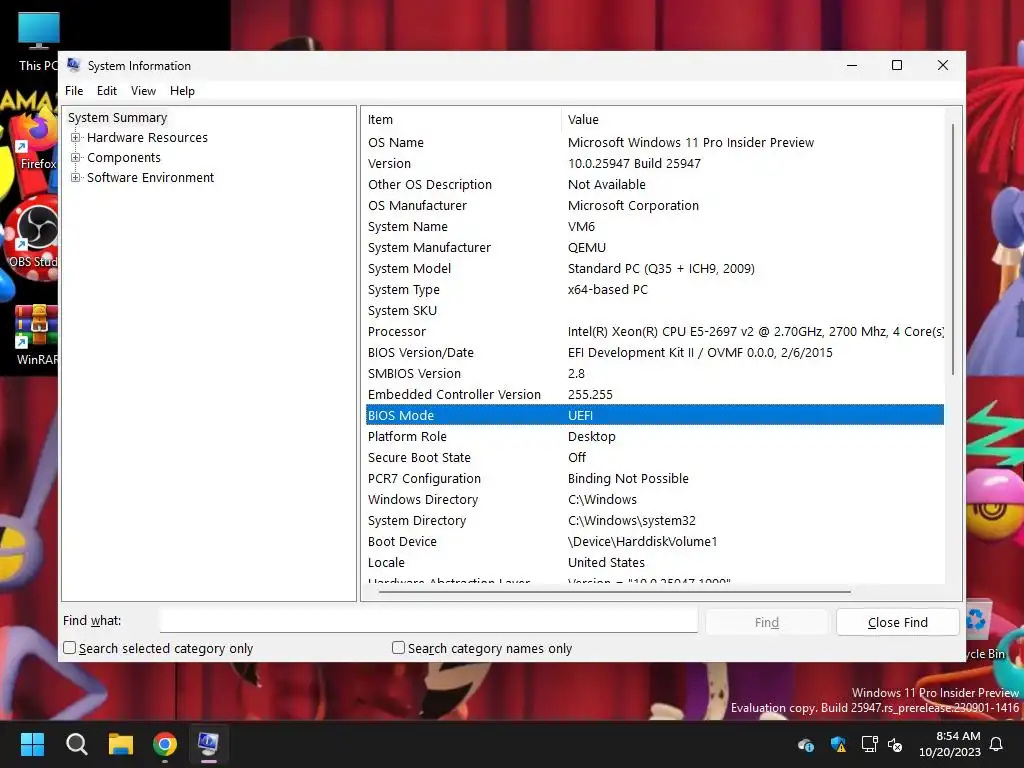The height and width of the screenshot is (768, 1024).
Task: Open the File menu
Action: (74, 91)
